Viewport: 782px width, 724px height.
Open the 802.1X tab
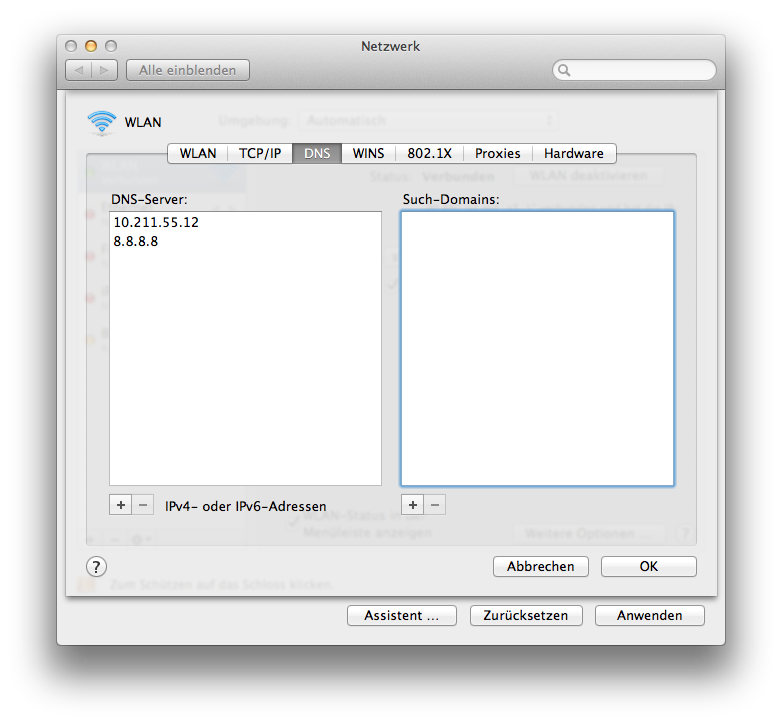[x=429, y=154]
